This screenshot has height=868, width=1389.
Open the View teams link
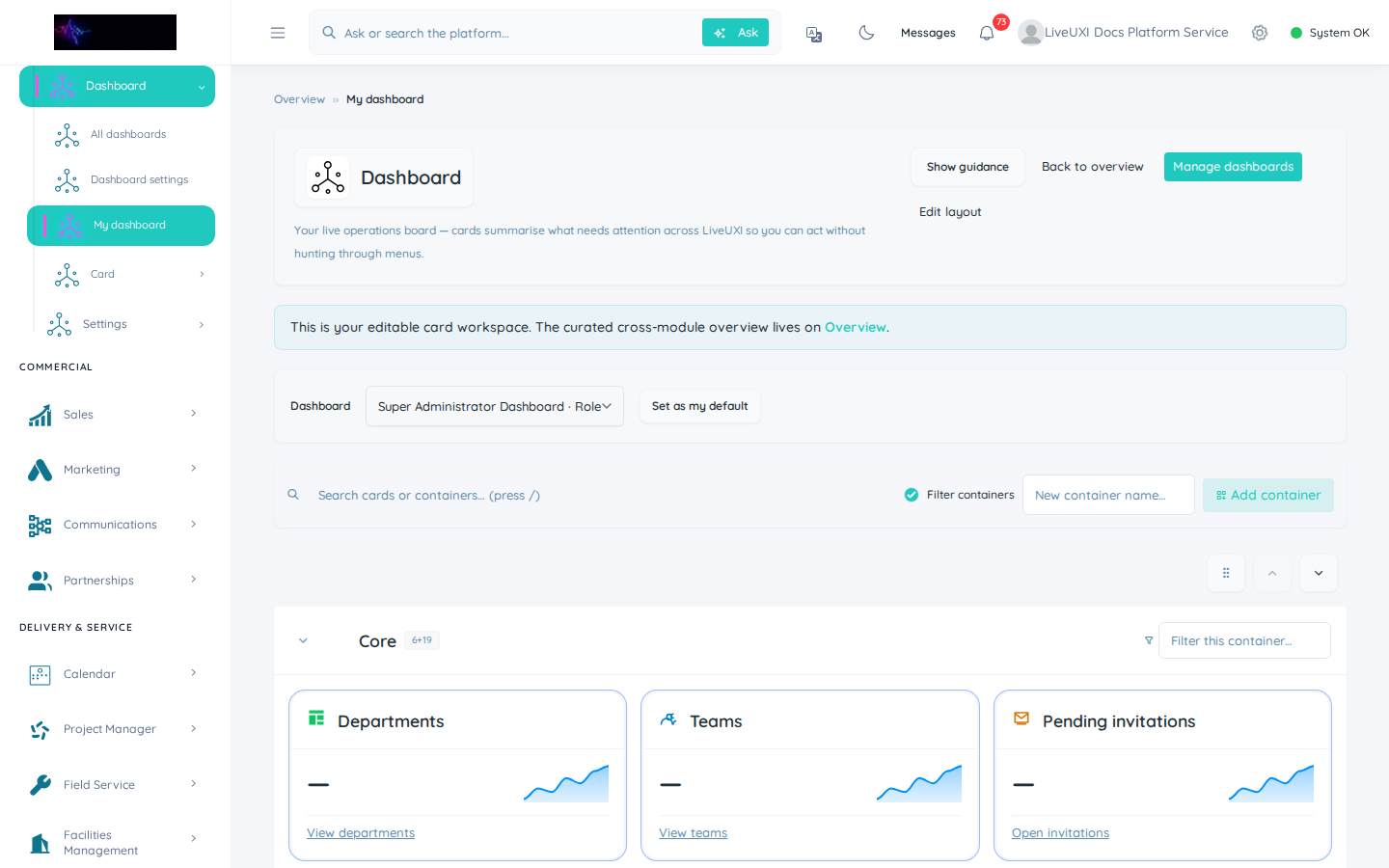tap(693, 833)
